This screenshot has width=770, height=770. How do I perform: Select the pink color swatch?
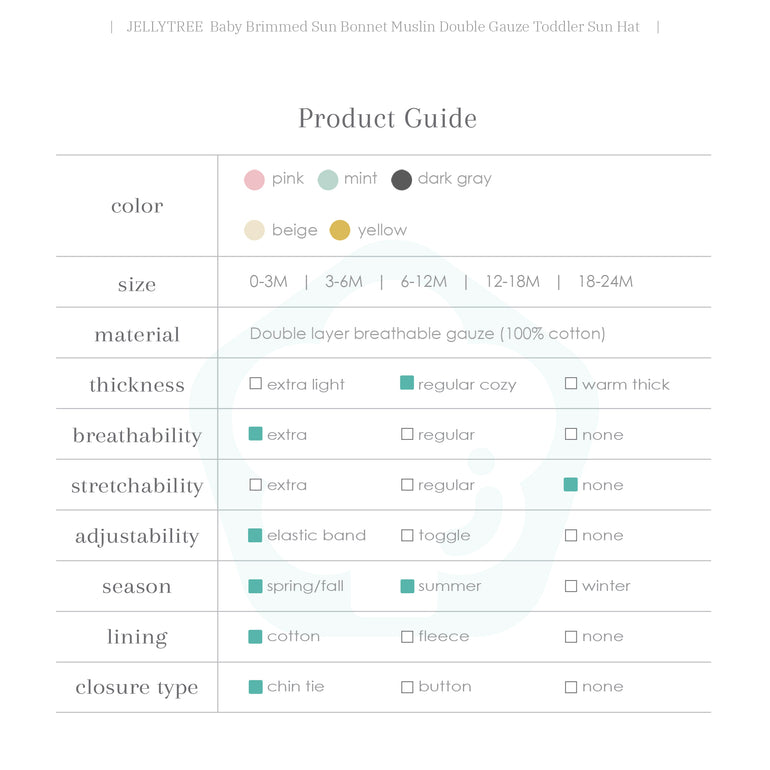(x=254, y=180)
